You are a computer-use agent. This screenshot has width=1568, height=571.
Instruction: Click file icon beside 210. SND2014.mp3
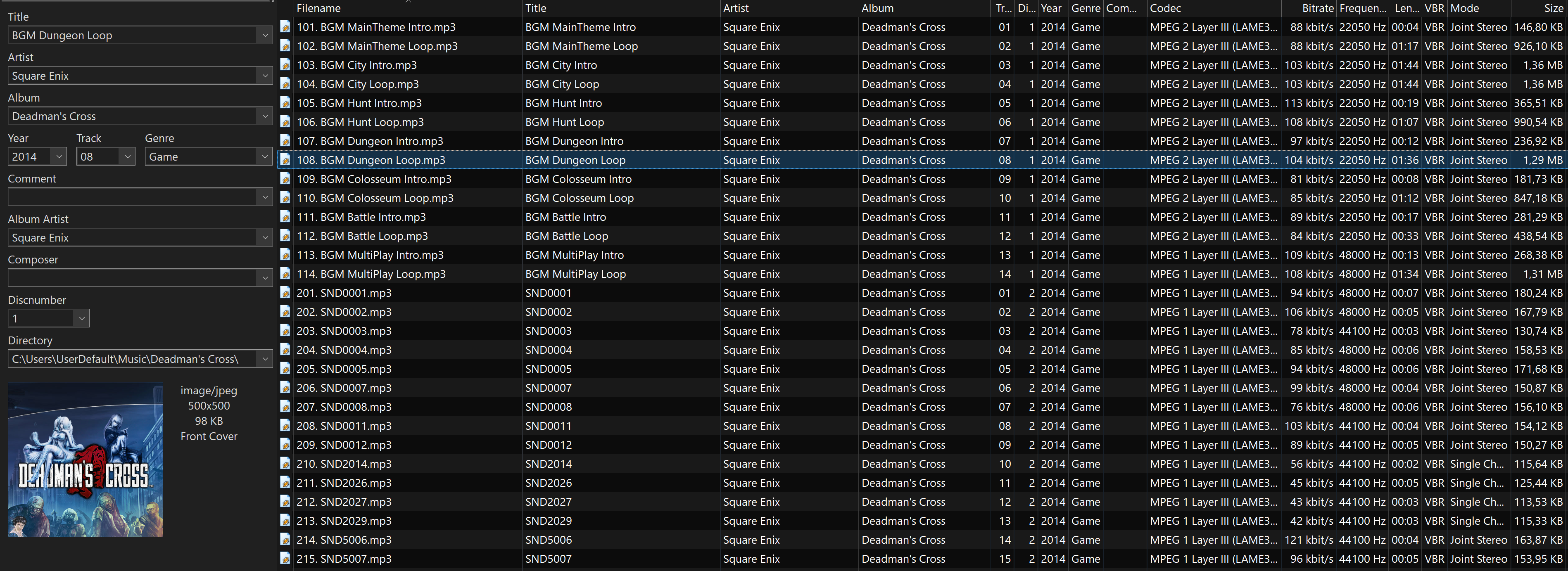click(x=285, y=463)
